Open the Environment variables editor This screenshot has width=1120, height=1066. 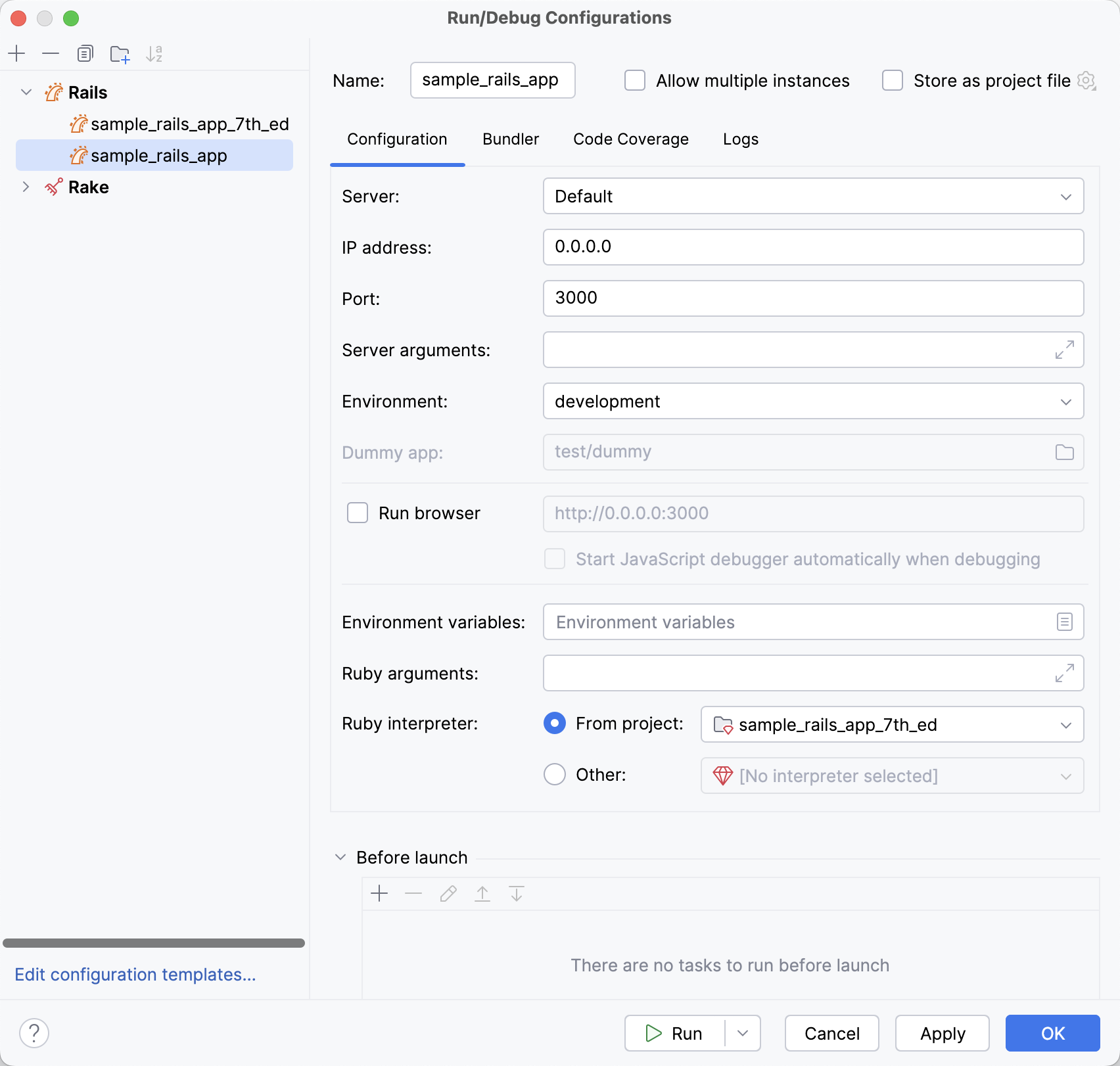(1063, 622)
